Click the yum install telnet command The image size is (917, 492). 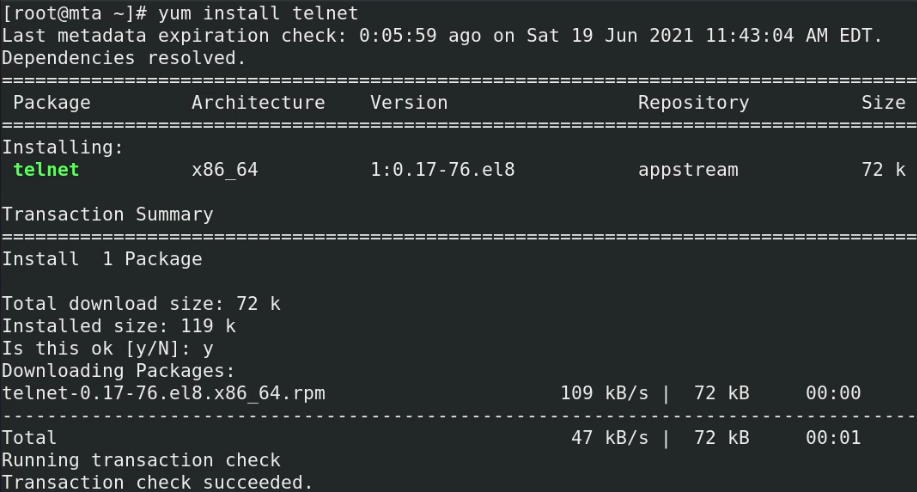(x=258, y=13)
